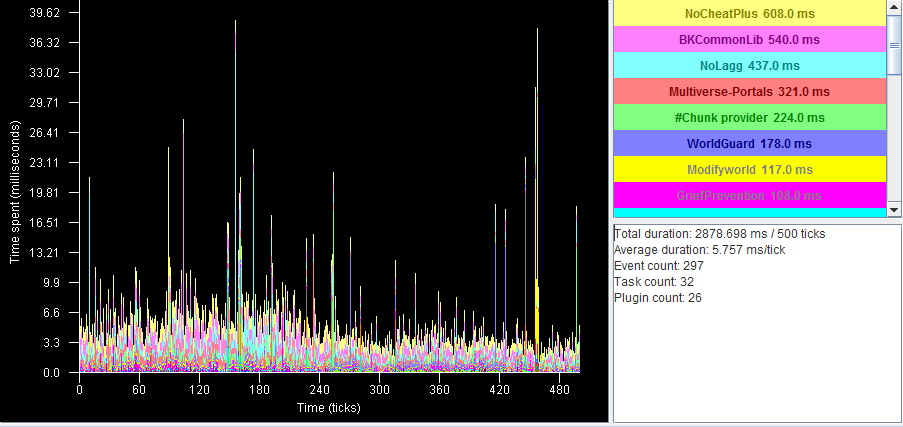Select GriefPrevention 108.0 ms entry
This screenshot has height=427, width=903.
coord(749,195)
